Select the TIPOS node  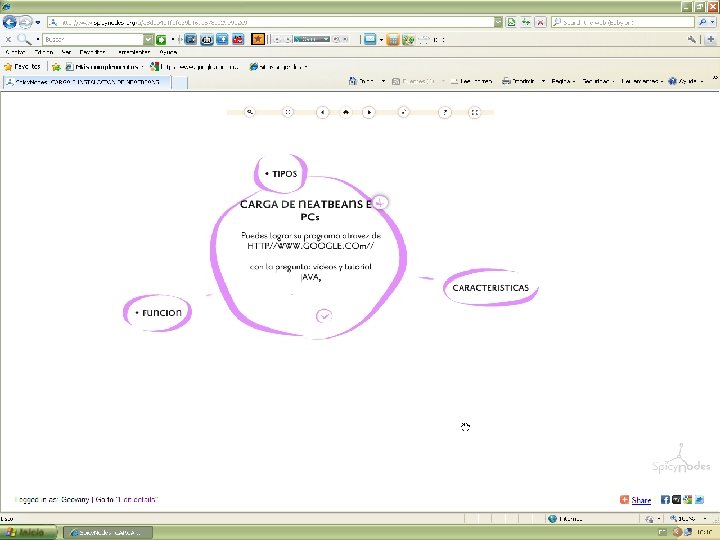click(x=281, y=174)
